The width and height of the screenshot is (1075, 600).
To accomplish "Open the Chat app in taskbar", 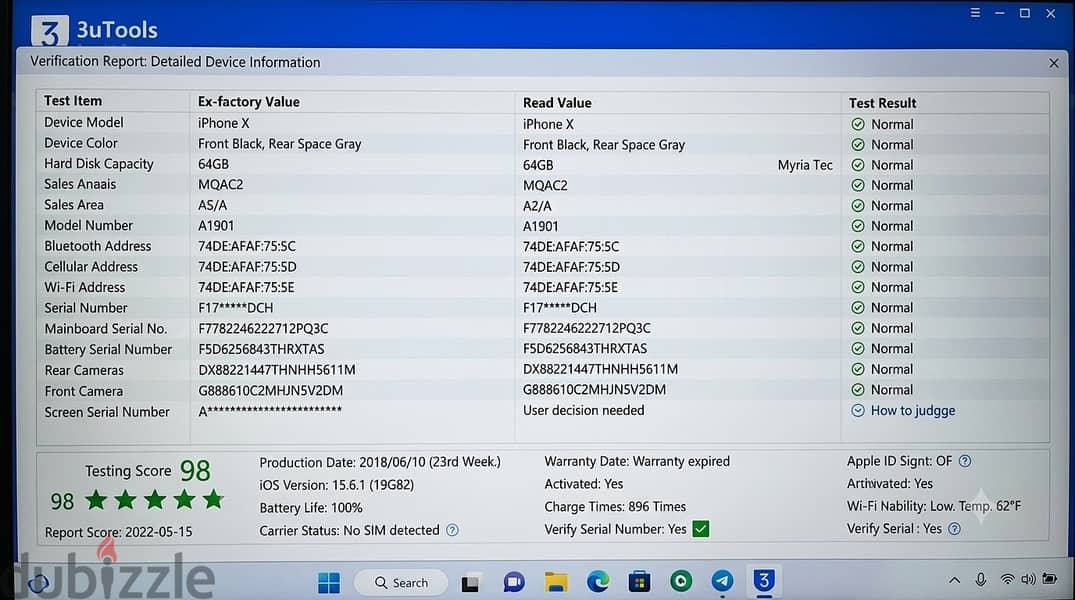I will point(514,582).
